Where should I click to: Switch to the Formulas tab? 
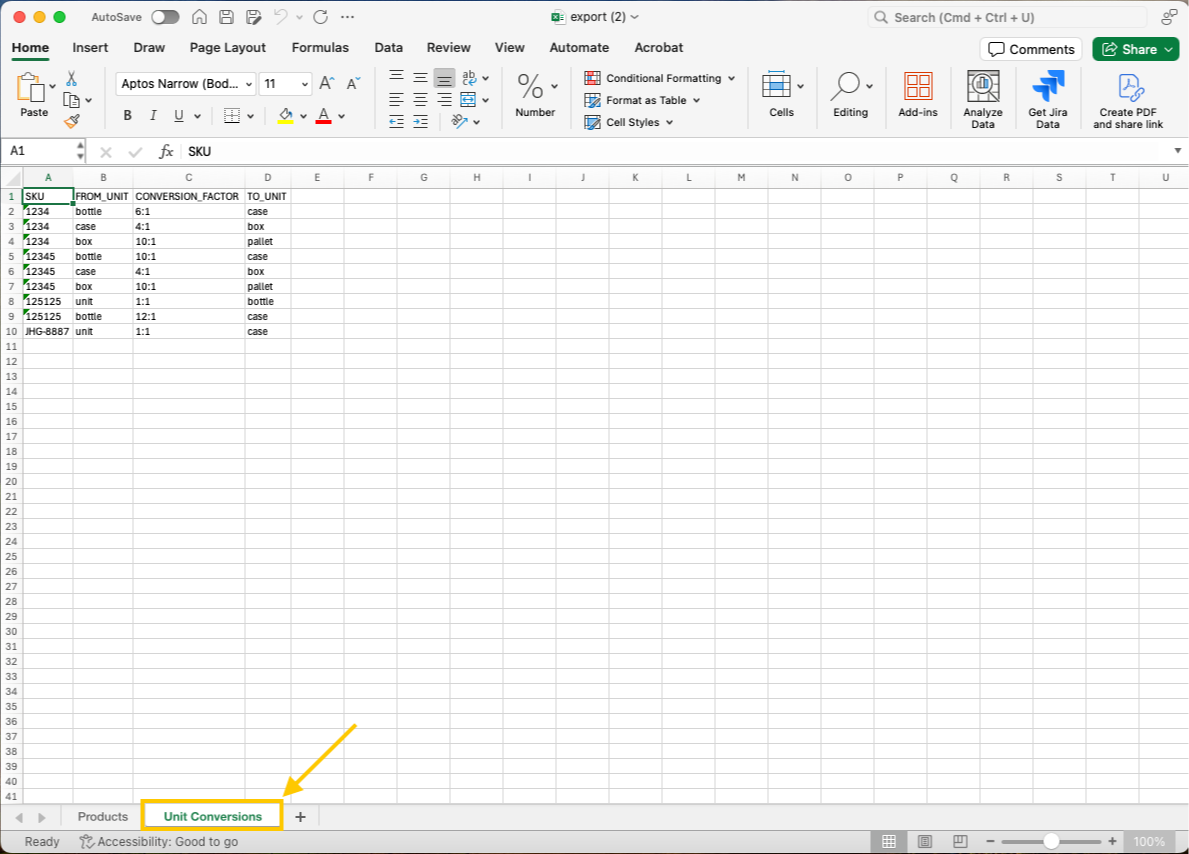(320, 47)
